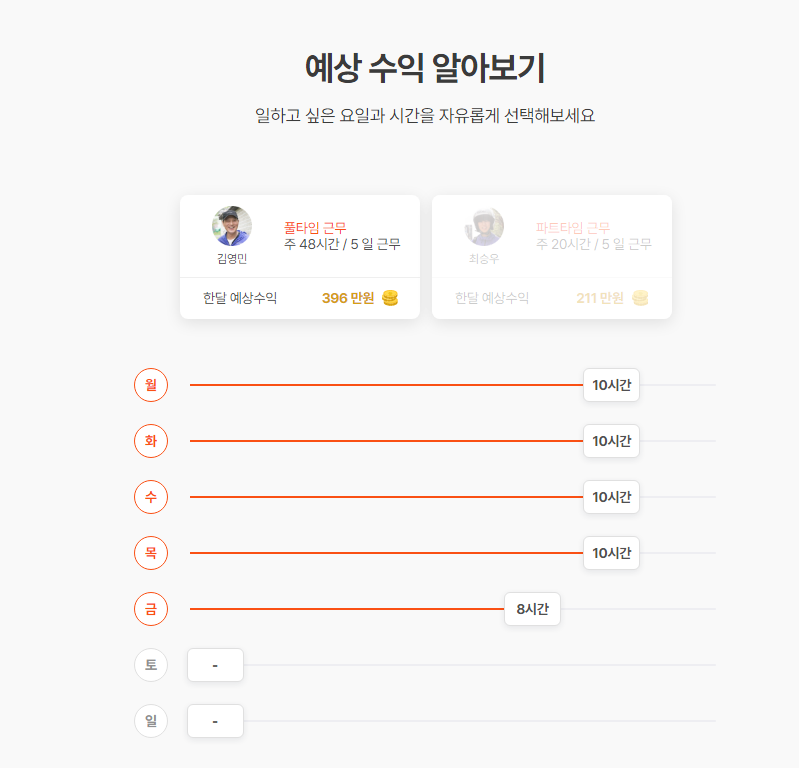Enable the 토 (Saturday) day circle

(x=151, y=665)
